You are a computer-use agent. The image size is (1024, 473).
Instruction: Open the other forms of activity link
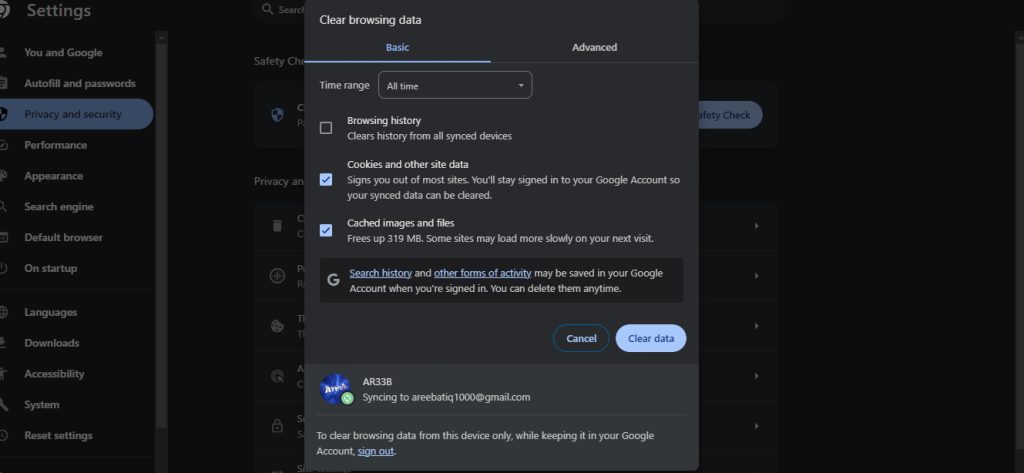point(483,273)
